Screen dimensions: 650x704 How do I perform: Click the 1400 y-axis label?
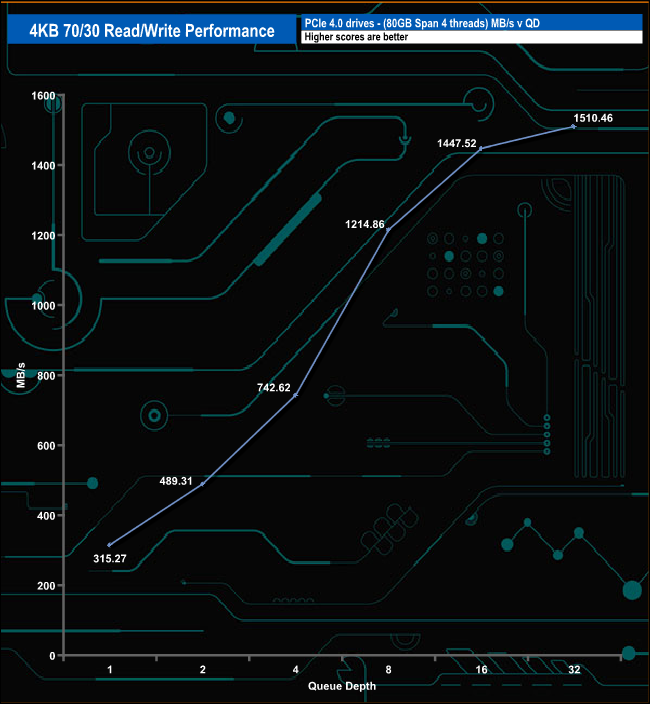pyautogui.click(x=43, y=166)
